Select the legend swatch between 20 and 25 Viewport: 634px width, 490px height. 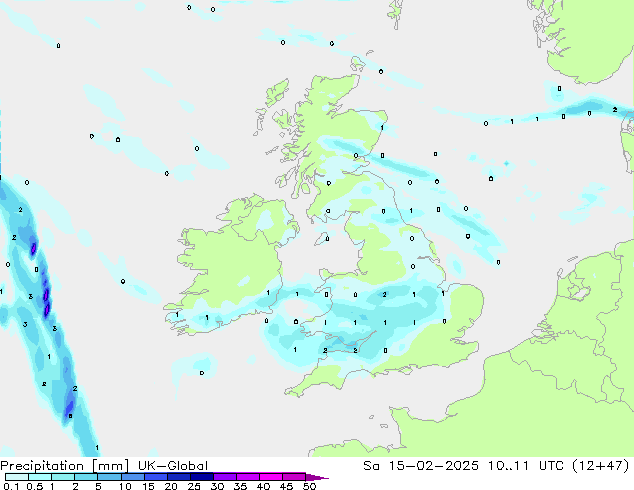(179, 477)
